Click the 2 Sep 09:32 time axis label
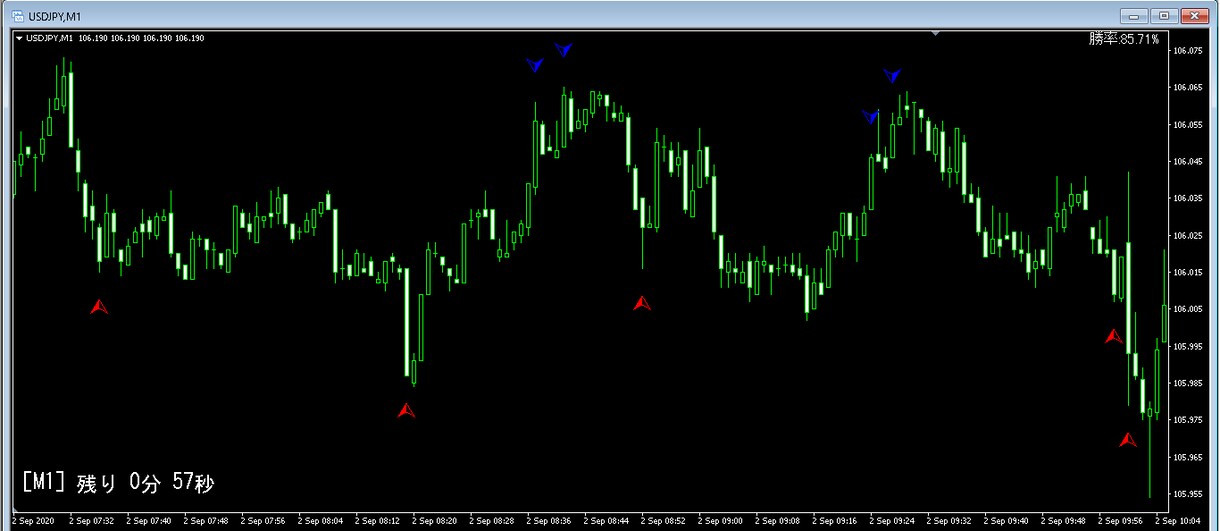Screen dimensions: 1220x531 (950, 521)
